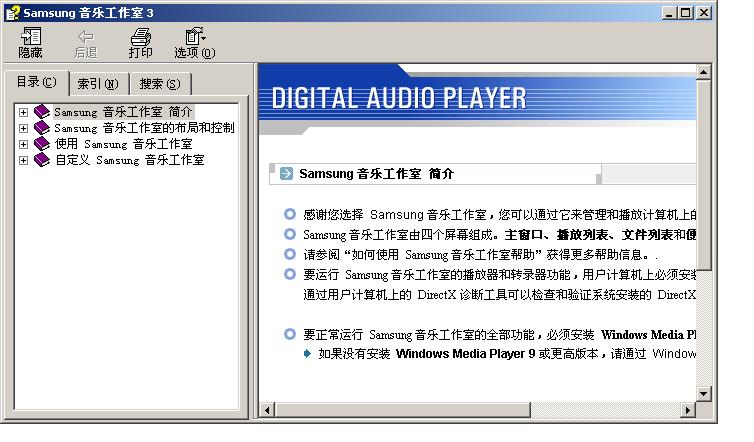Select Samsung 音乐工作室的布局和控制 topic
This screenshot has width=754, height=442.
click(x=144, y=128)
